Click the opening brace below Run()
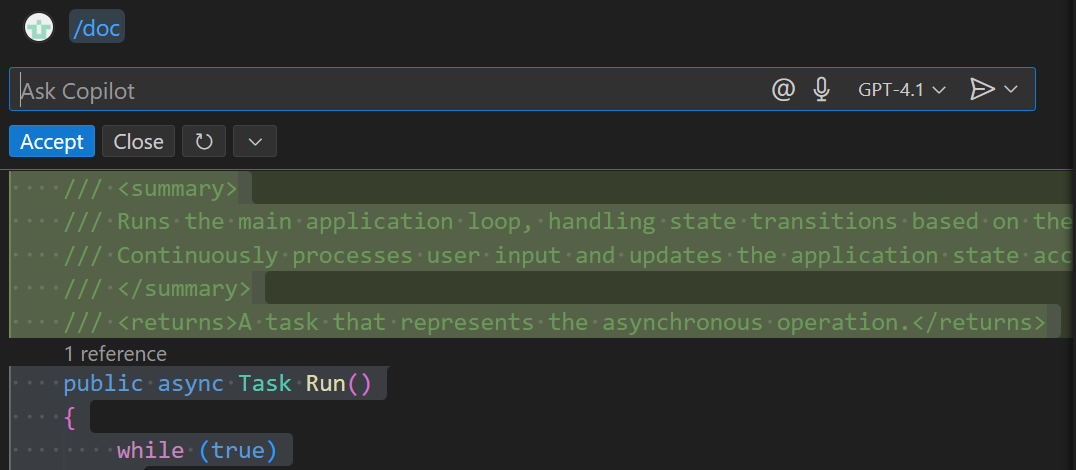1076x470 pixels. (x=69, y=417)
